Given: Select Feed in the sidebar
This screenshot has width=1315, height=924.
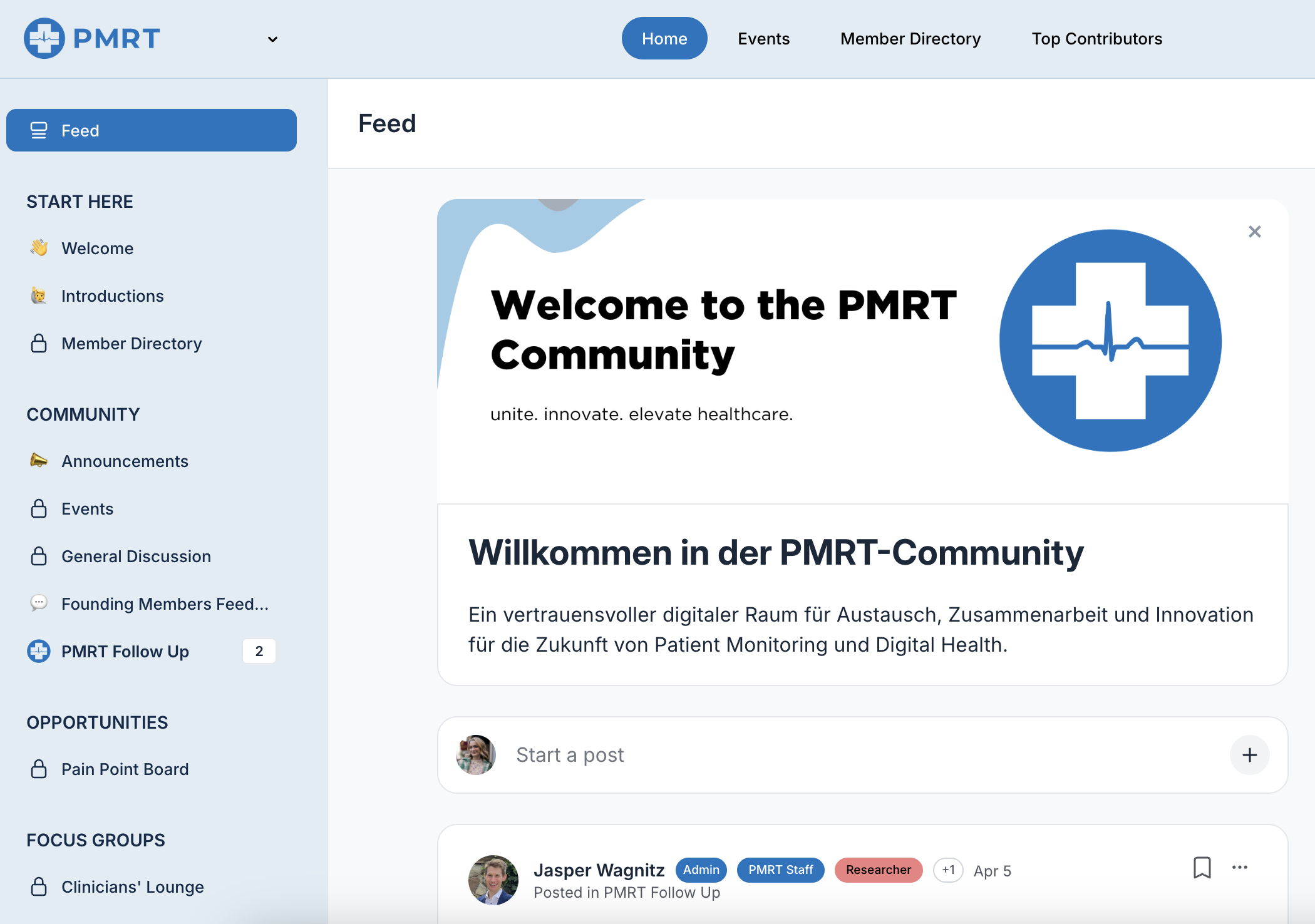Looking at the screenshot, I should (152, 130).
